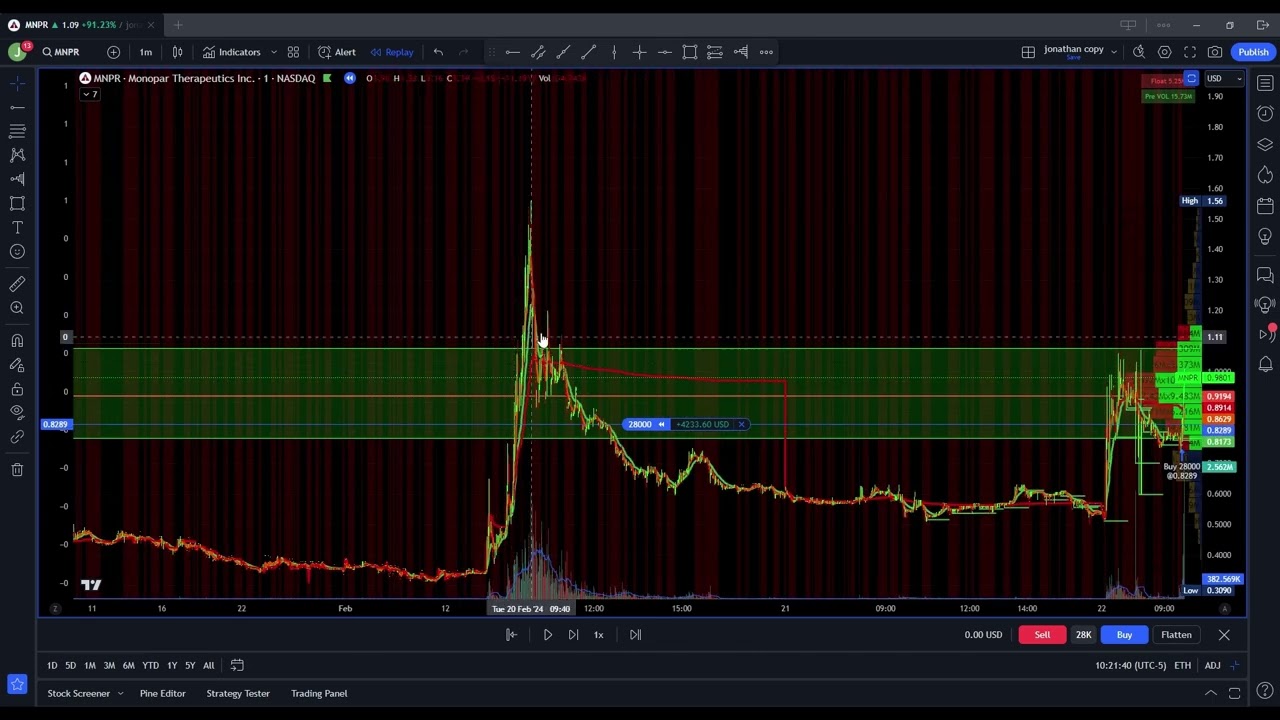The height and width of the screenshot is (720, 1280).
Task: Open the USD currency dropdown
Action: pos(1224,78)
